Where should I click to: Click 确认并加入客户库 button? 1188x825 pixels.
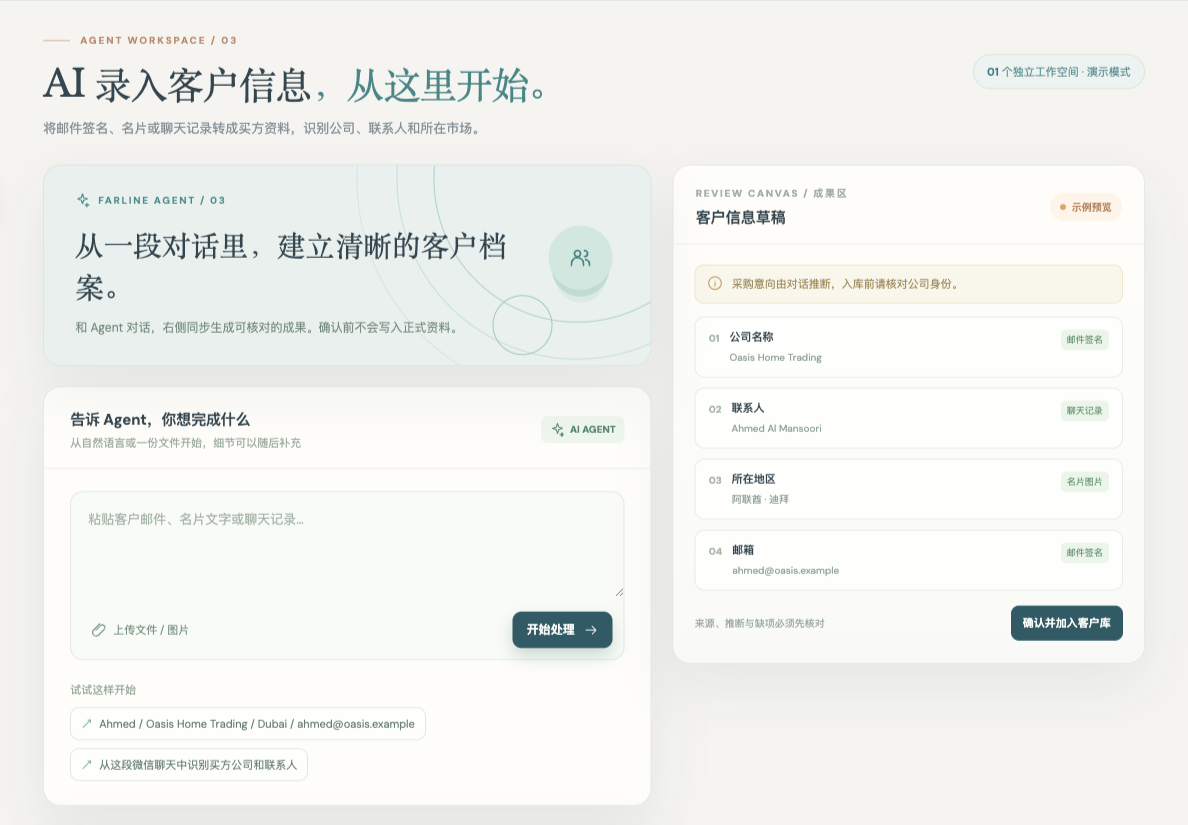pyautogui.click(x=1067, y=623)
